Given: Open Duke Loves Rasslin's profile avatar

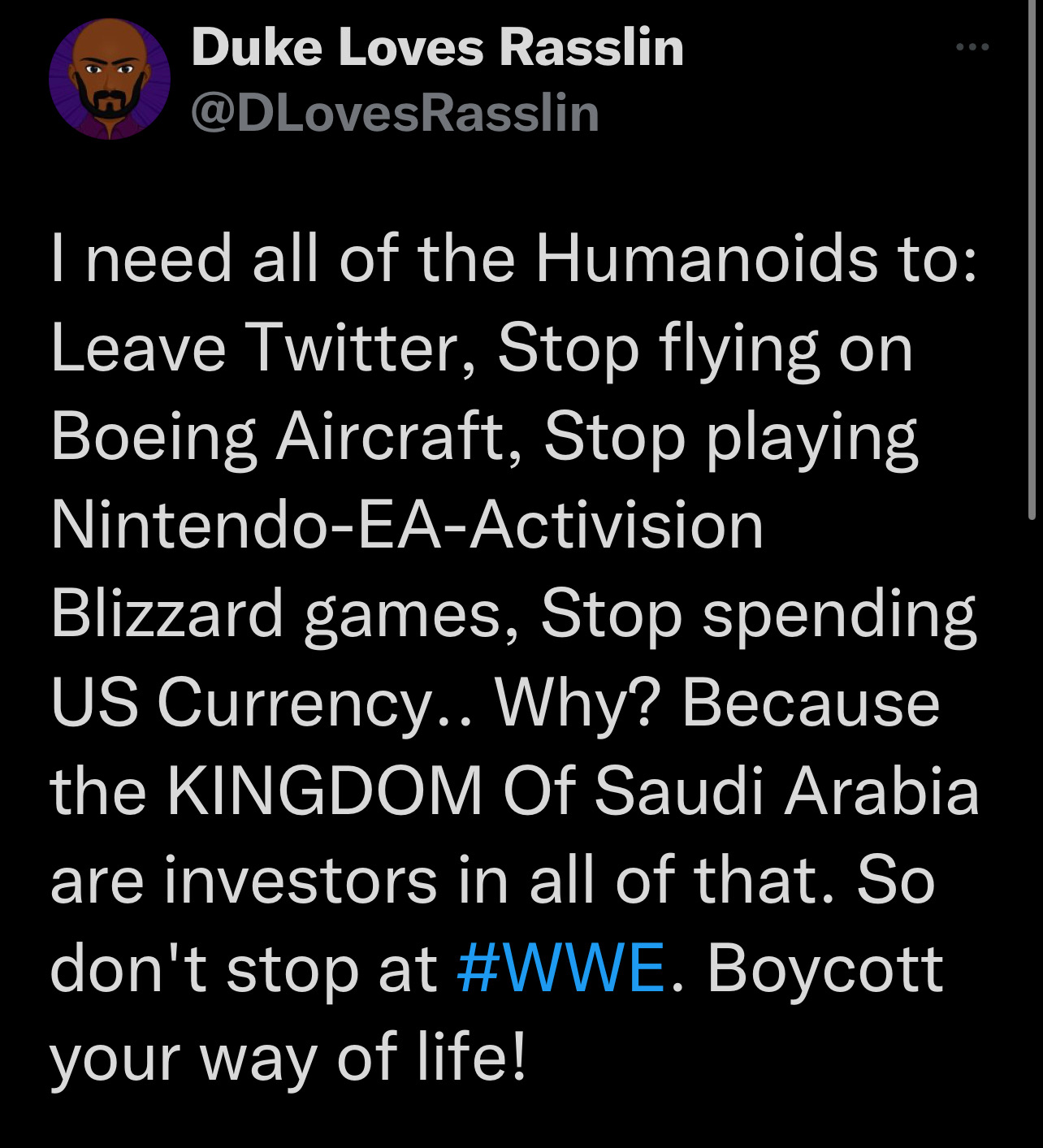Looking at the screenshot, I should [x=109, y=80].
